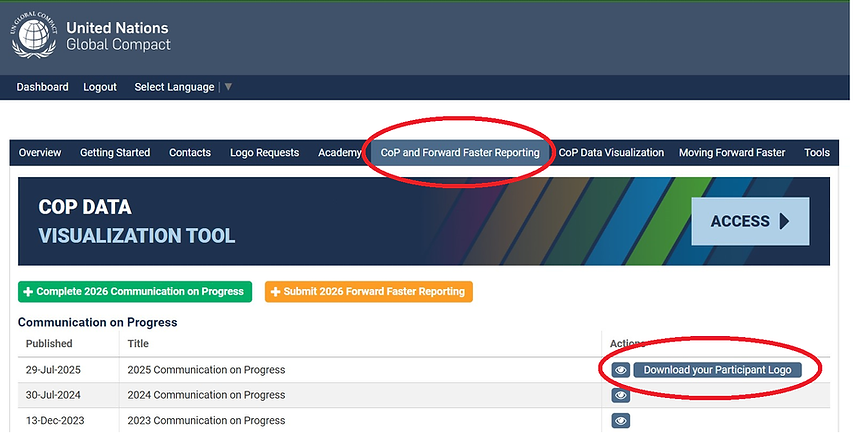
Task: Click Download your Participant Logo button
Action: pyautogui.click(x=718, y=370)
